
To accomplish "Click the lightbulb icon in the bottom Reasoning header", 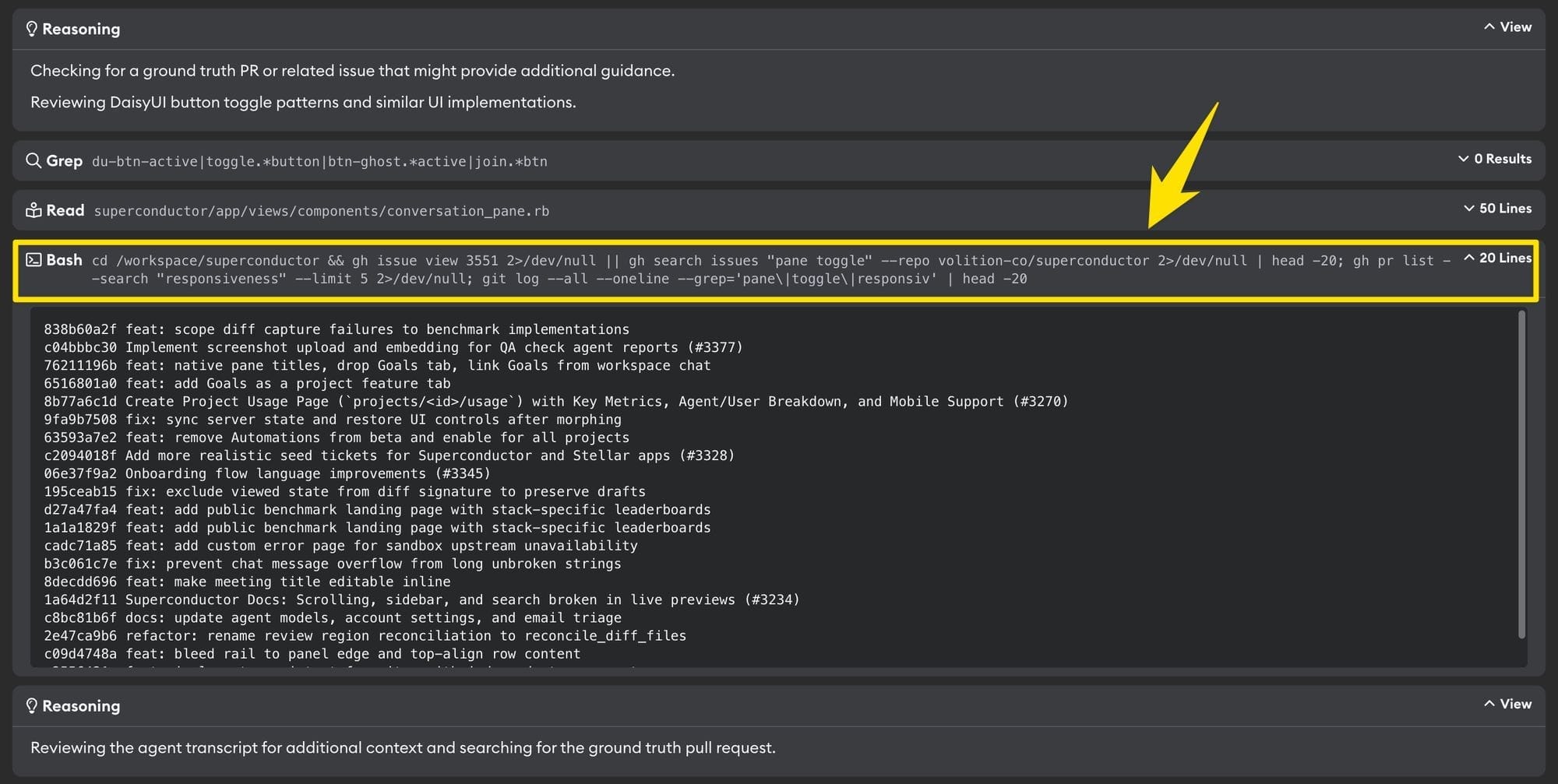I will (32, 705).
